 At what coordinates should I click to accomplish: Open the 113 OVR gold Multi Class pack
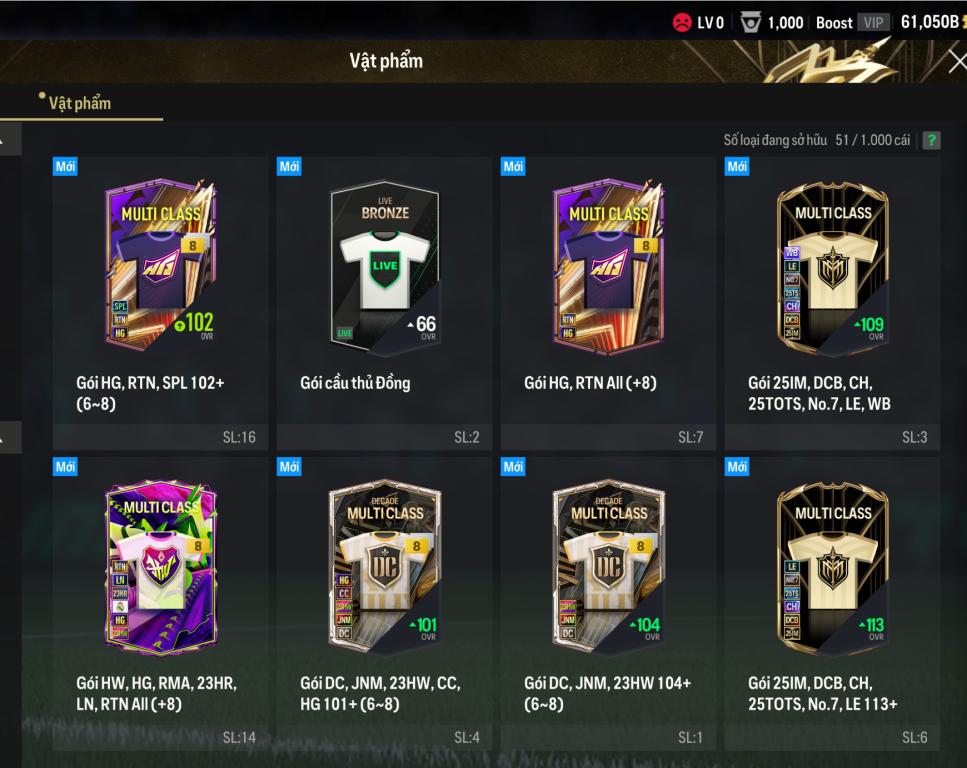point(833,568)
